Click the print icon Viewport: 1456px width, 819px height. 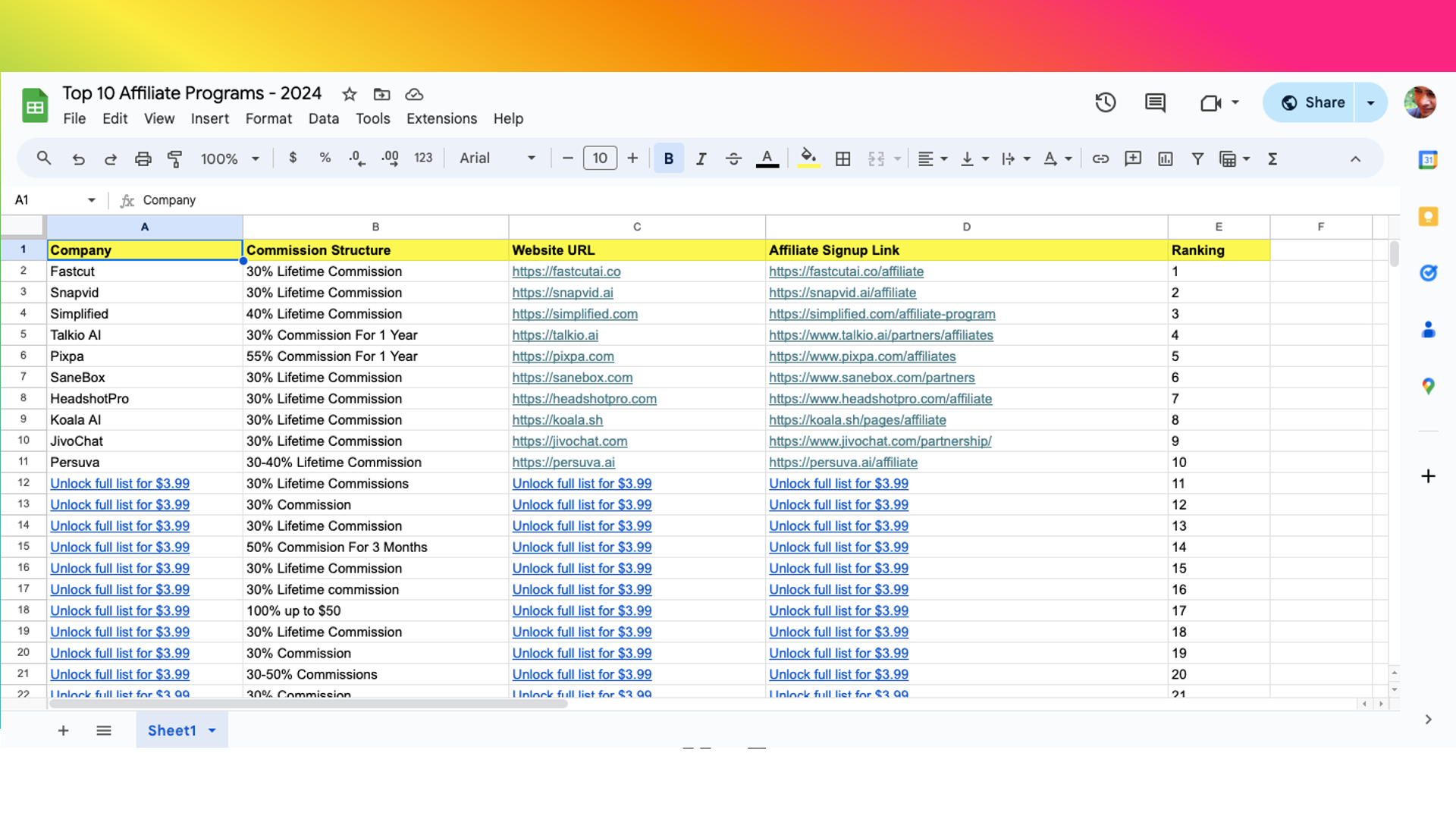point(143,158)
